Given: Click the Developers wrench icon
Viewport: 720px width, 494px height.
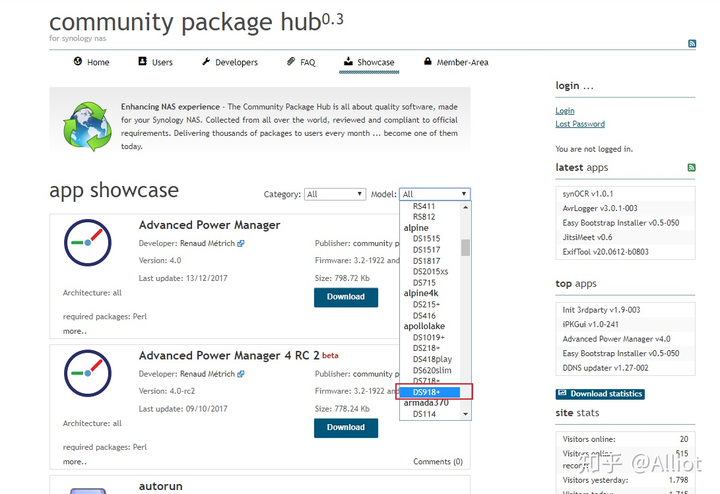Looking at the screenshot, I should coord(206,61).
